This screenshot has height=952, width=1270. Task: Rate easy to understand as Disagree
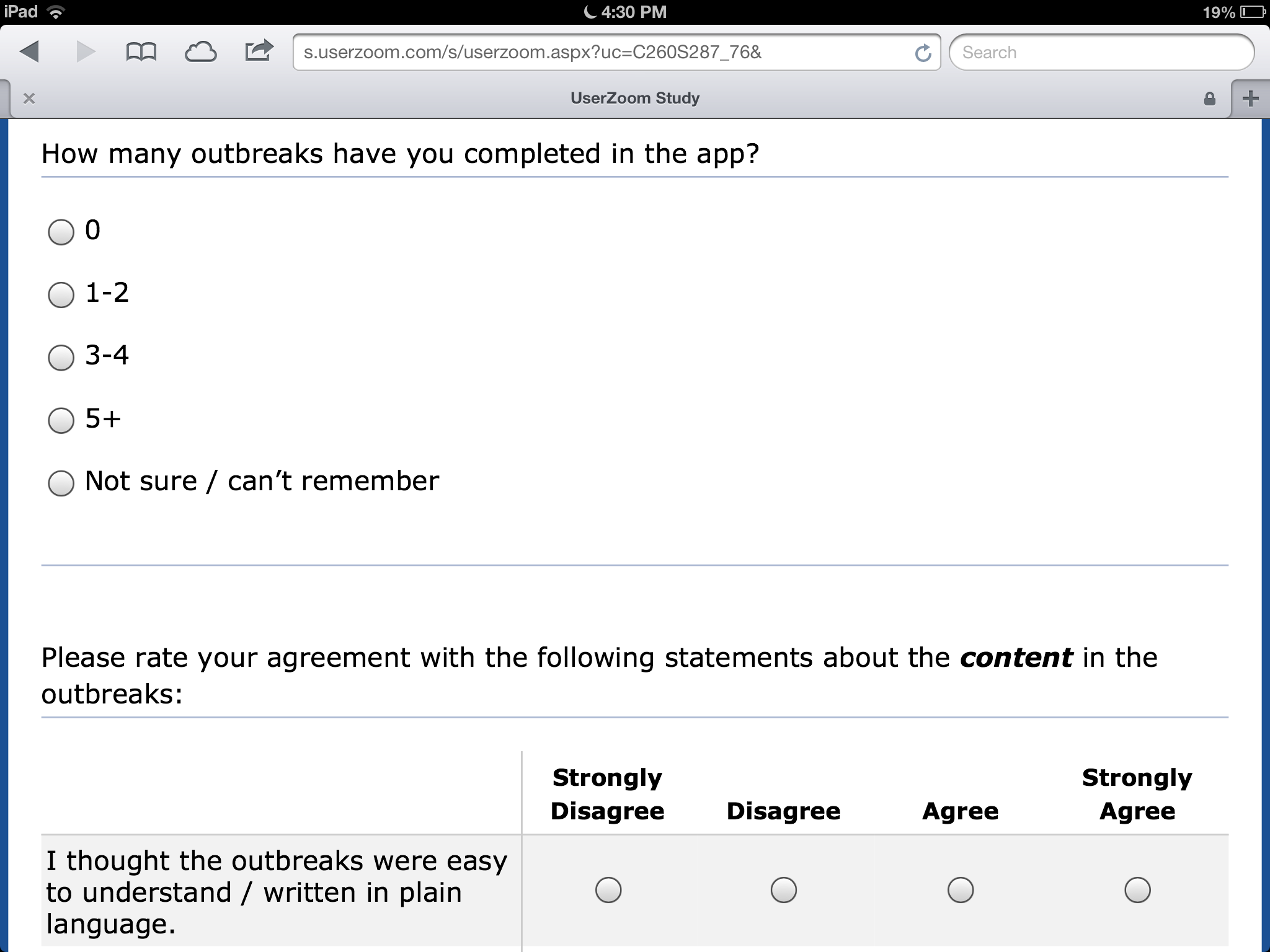coord(783,890)
